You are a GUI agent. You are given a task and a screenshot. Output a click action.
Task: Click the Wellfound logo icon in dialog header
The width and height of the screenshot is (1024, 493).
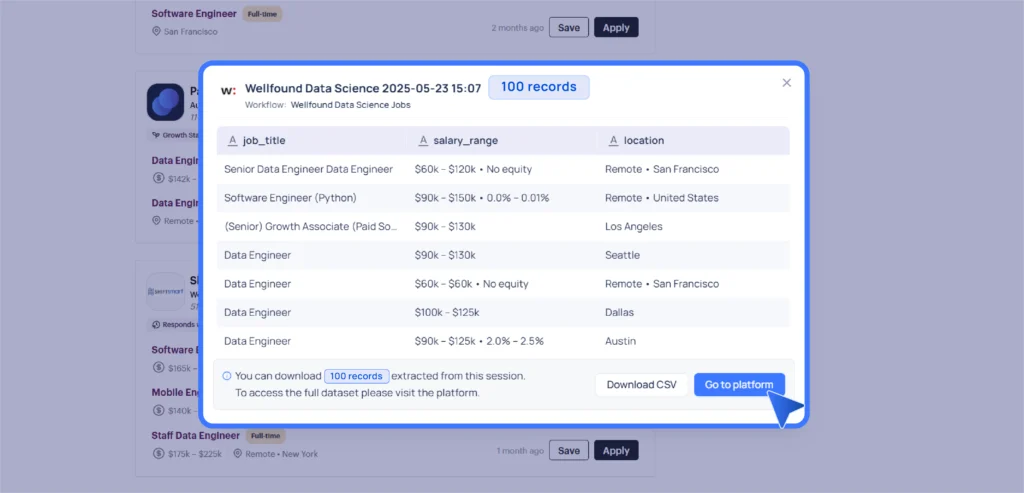(228, 91)
